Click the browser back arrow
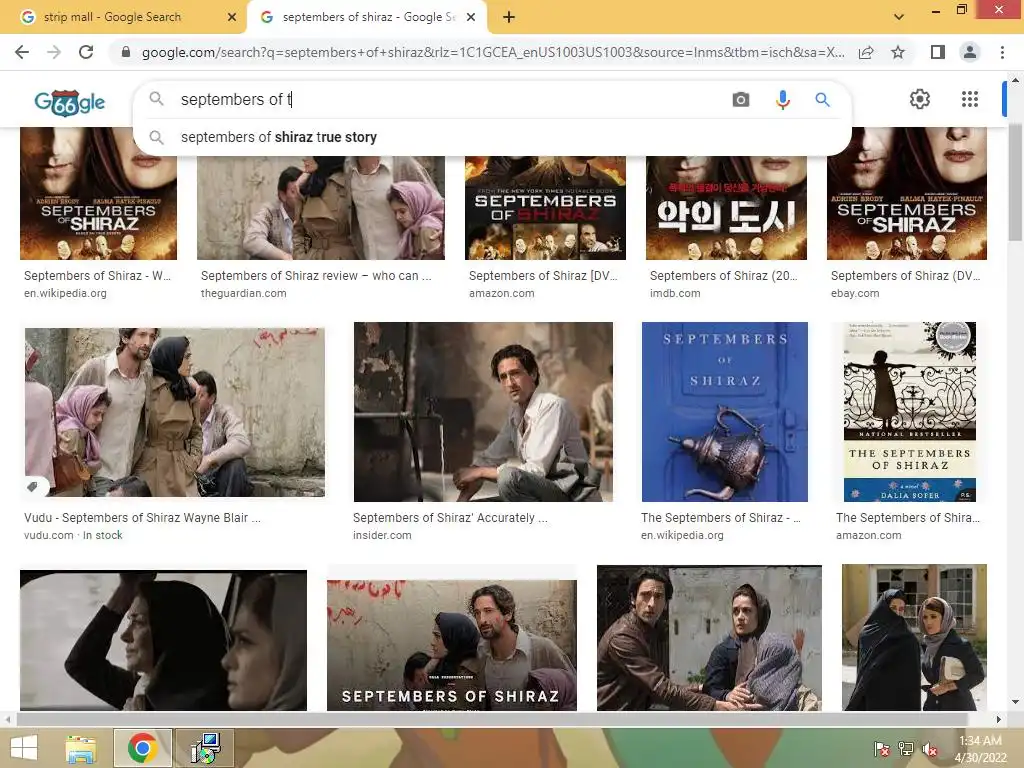This screenshot has height=768, width=1024. tap(22, 52)
